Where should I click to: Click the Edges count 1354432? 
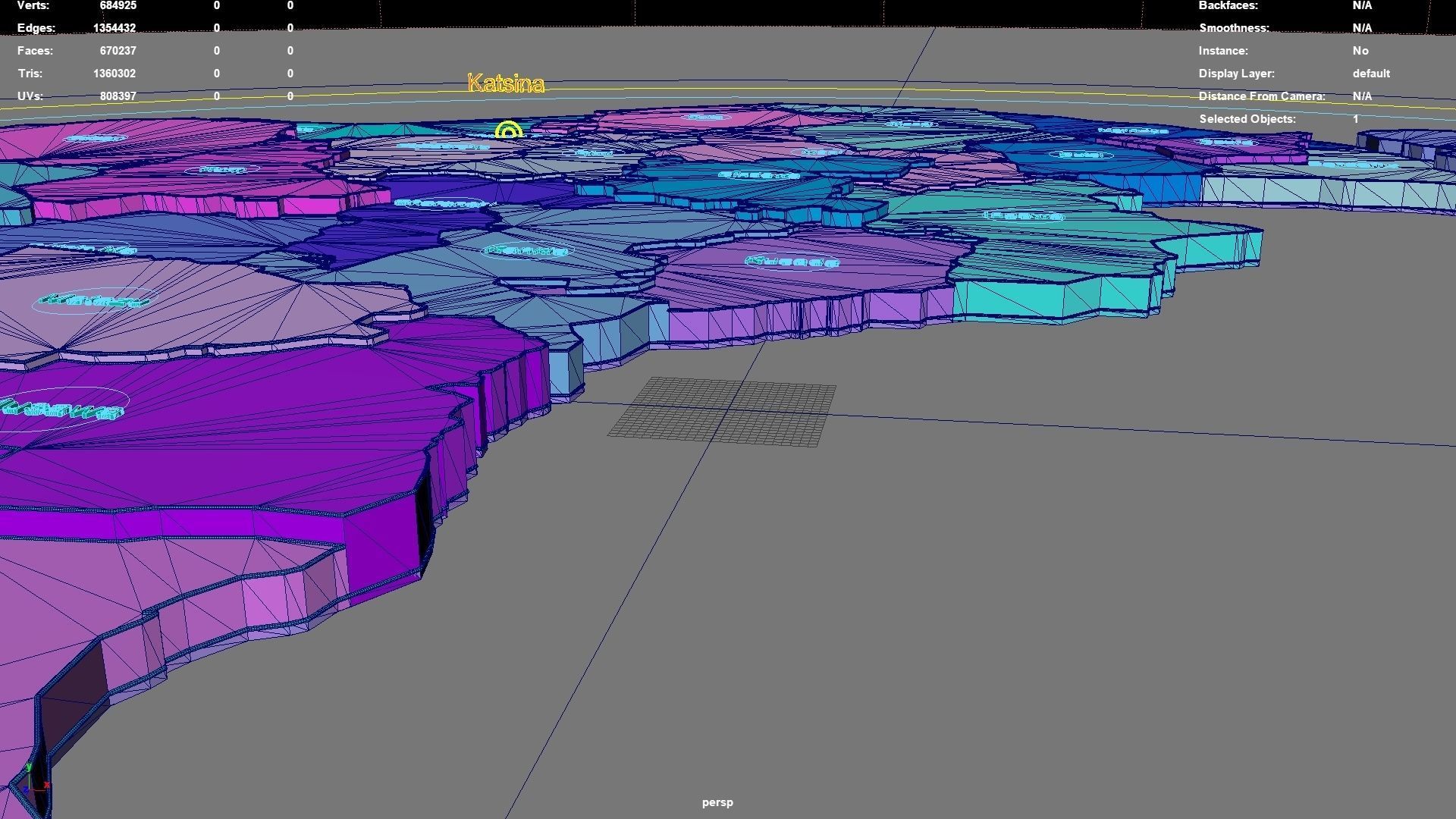pos(115,28)
